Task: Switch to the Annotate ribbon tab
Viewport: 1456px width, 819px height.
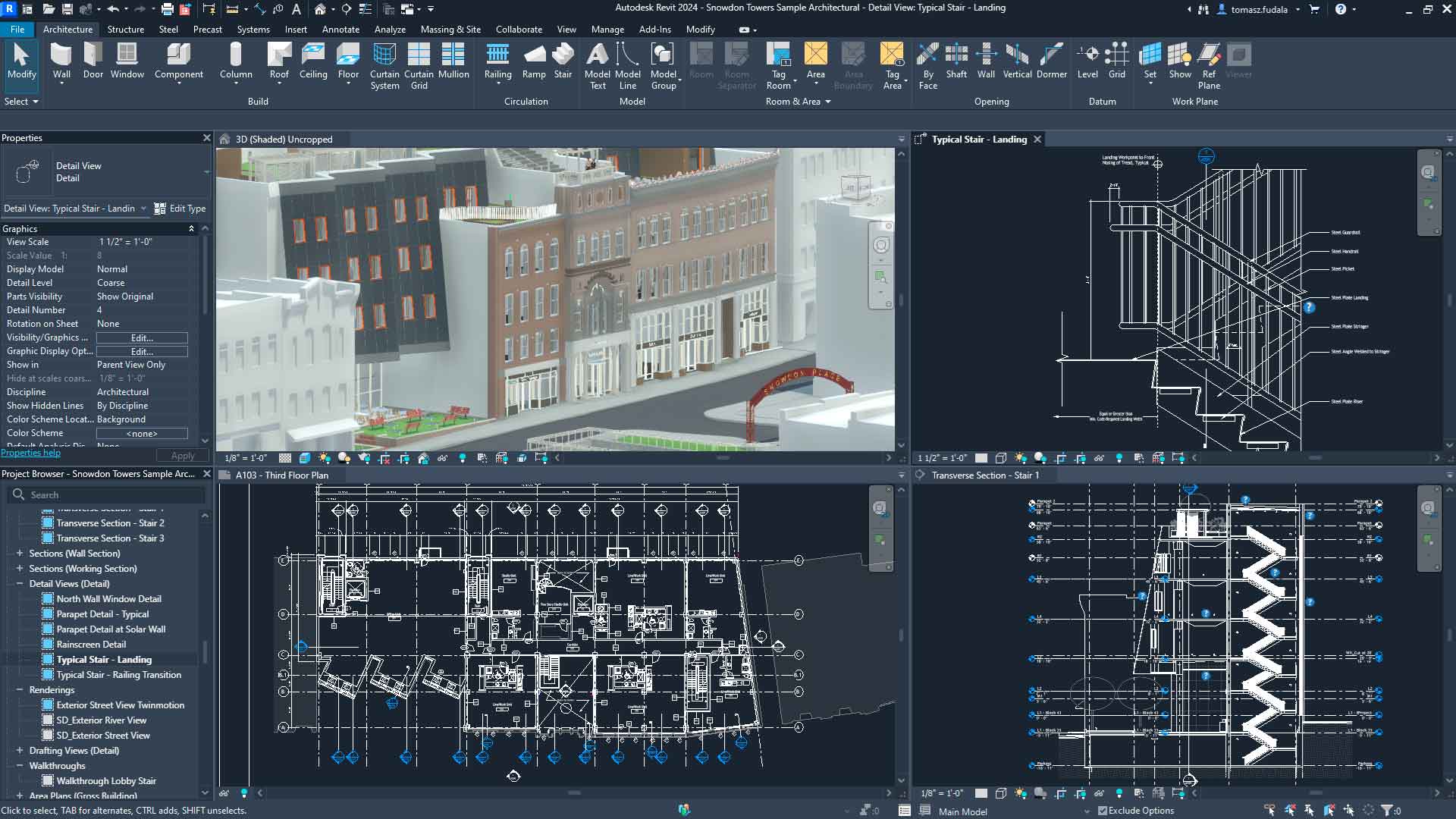Action: click(340, 30)
